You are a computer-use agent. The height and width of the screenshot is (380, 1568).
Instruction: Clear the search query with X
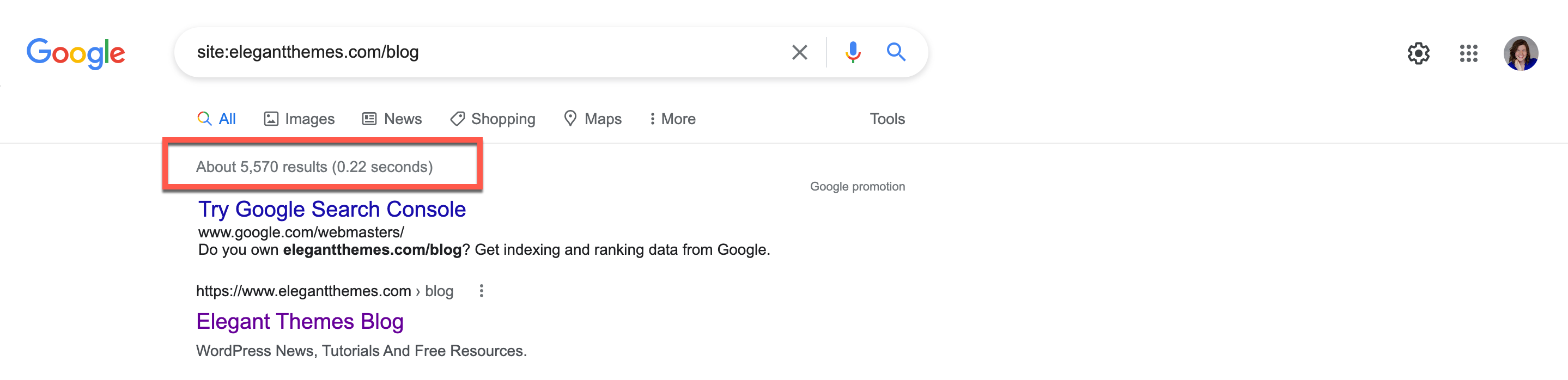[x=799, y=52]
